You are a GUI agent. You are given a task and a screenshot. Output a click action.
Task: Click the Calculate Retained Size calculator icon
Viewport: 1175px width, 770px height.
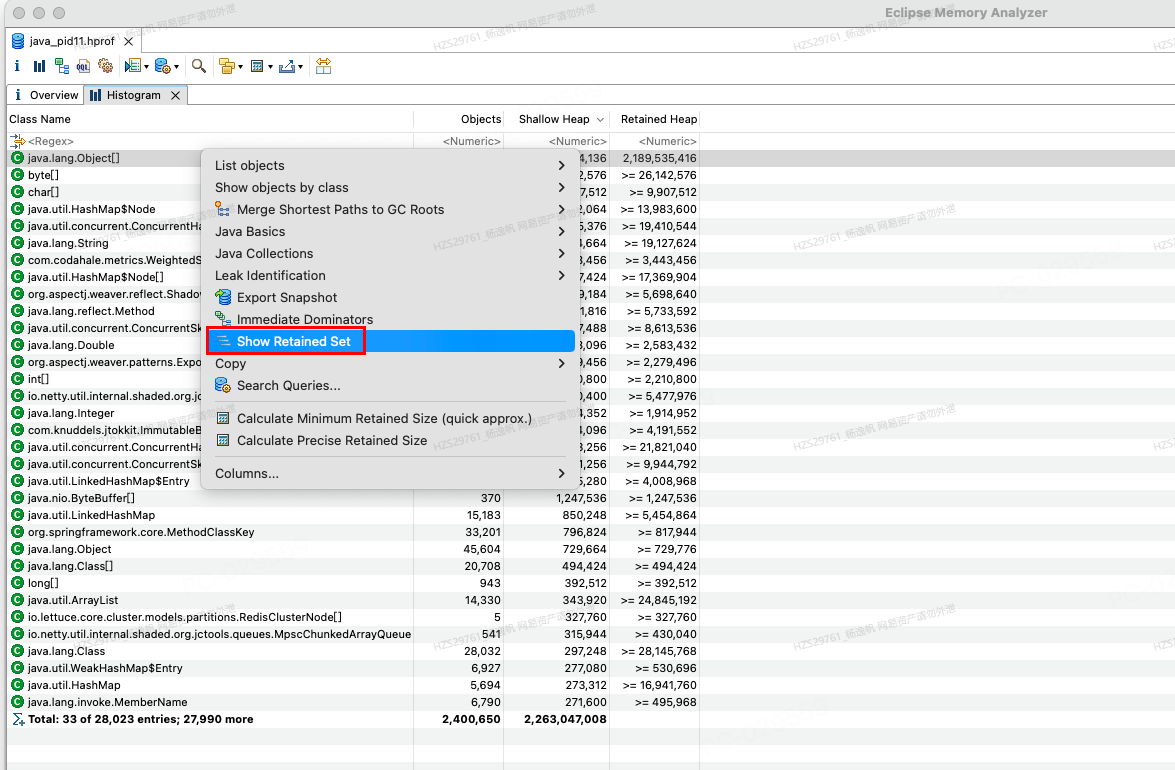point(257,67)
